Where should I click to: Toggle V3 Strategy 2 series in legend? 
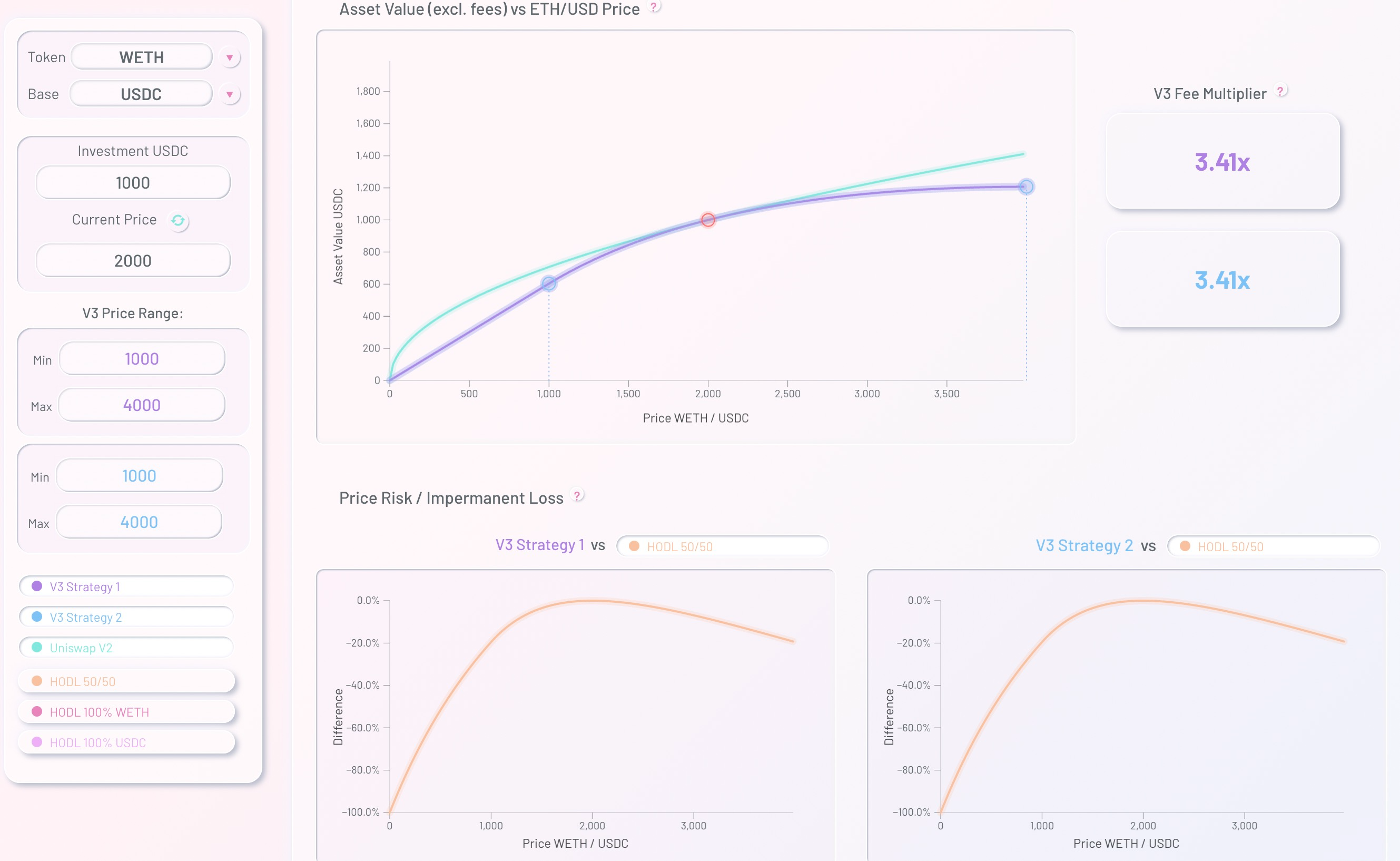126,617
